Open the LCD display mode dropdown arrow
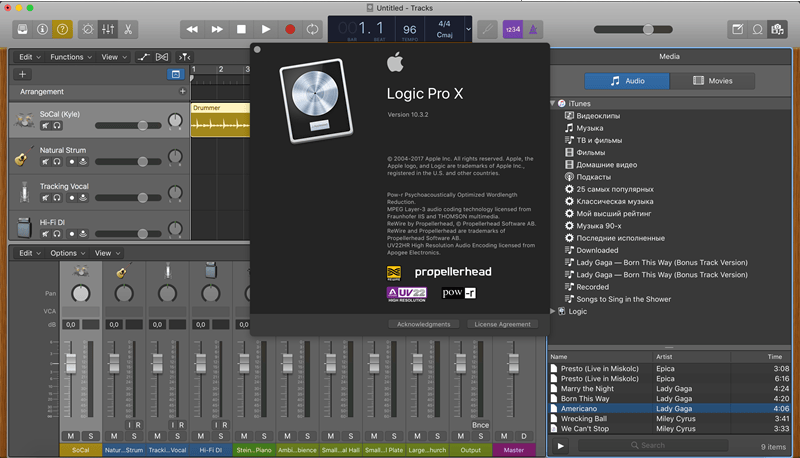The image size is (800, 458). point(468,29)
